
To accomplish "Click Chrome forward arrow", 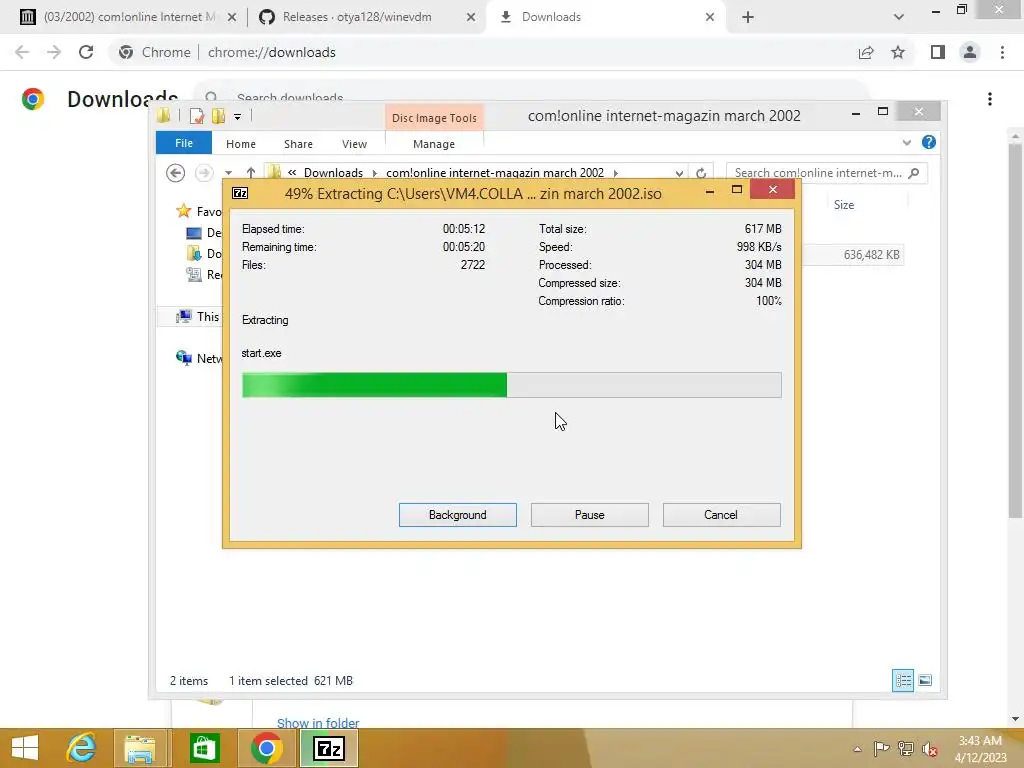I will [x=54, y=52].
